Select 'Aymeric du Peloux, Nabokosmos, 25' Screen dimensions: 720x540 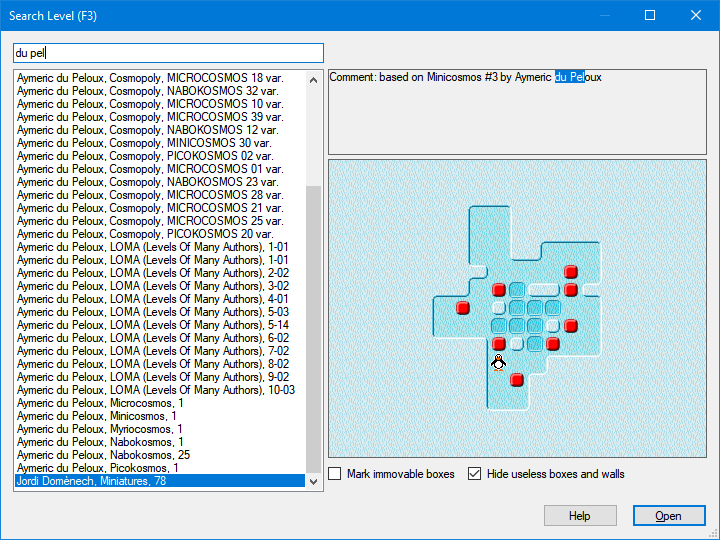[x=160, y=455]
